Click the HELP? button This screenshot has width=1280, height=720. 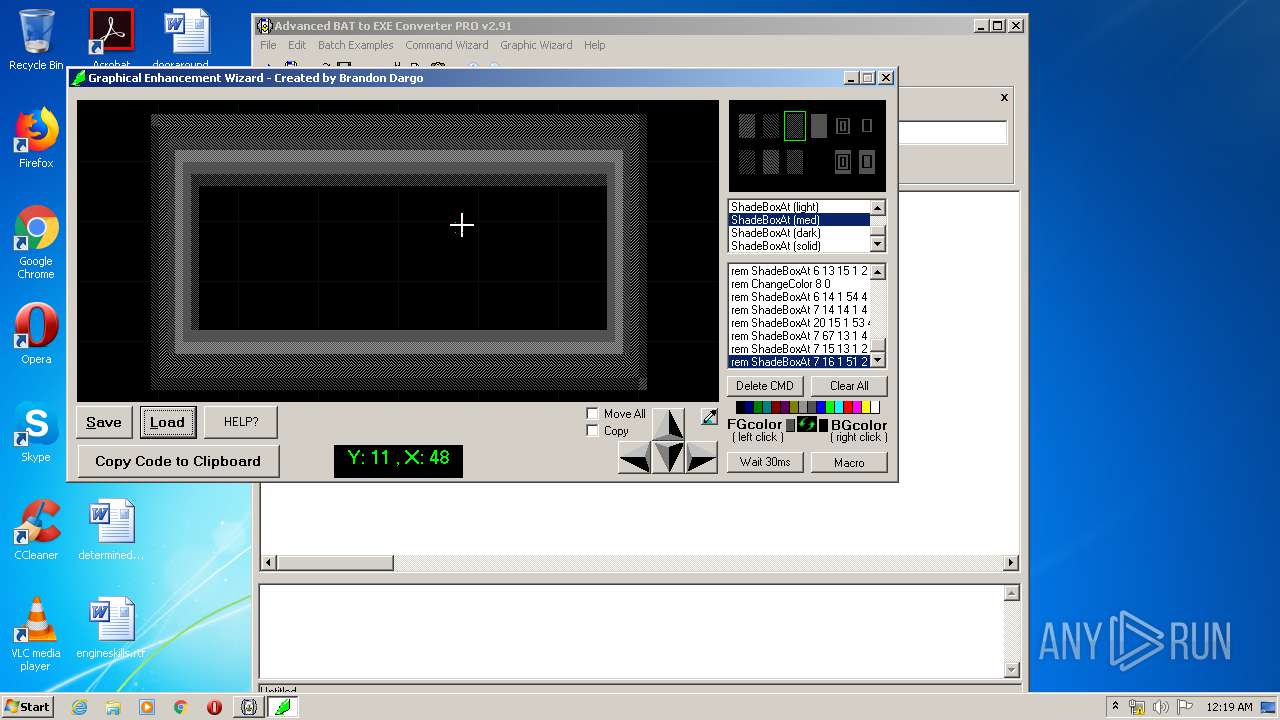[240, 422]
